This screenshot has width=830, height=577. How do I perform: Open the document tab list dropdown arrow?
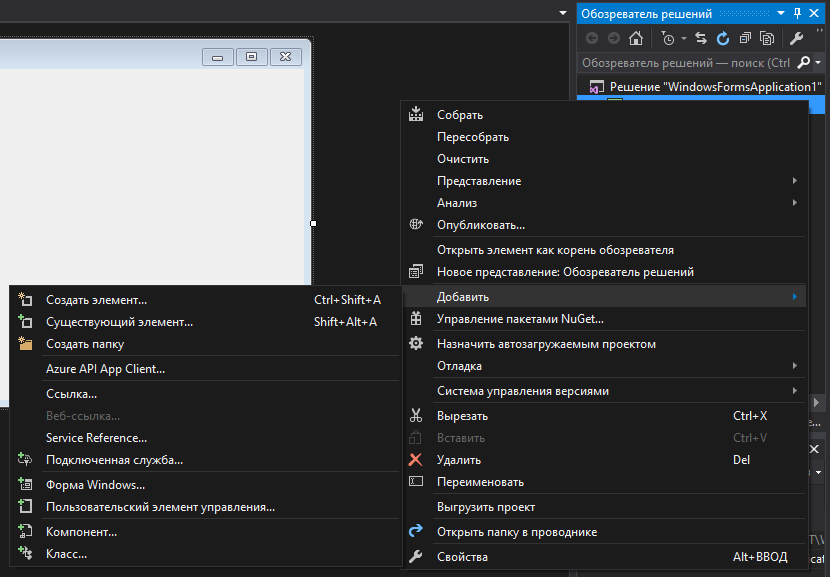click(x=563, y=13)
